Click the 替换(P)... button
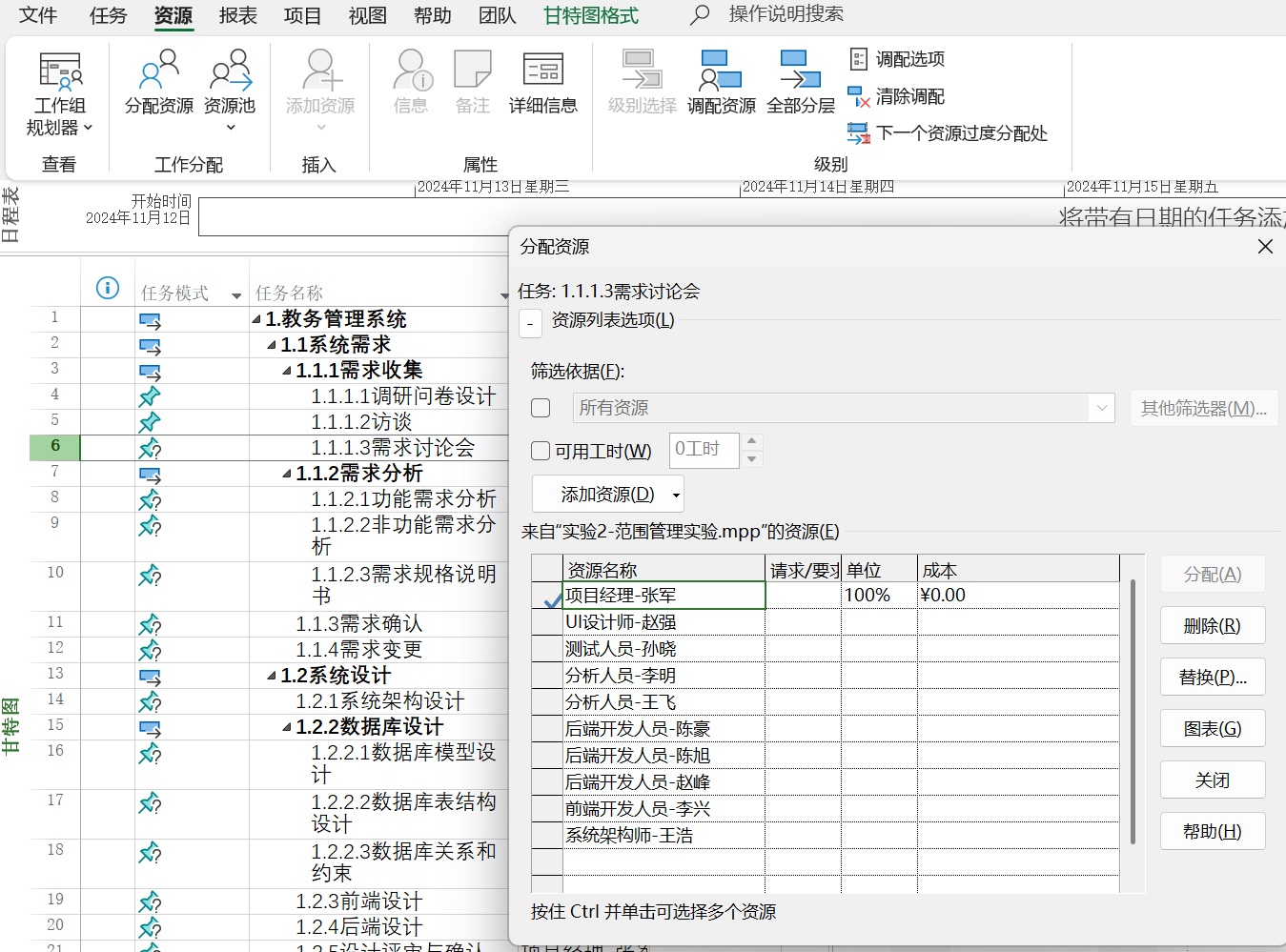 (1213, 678)
